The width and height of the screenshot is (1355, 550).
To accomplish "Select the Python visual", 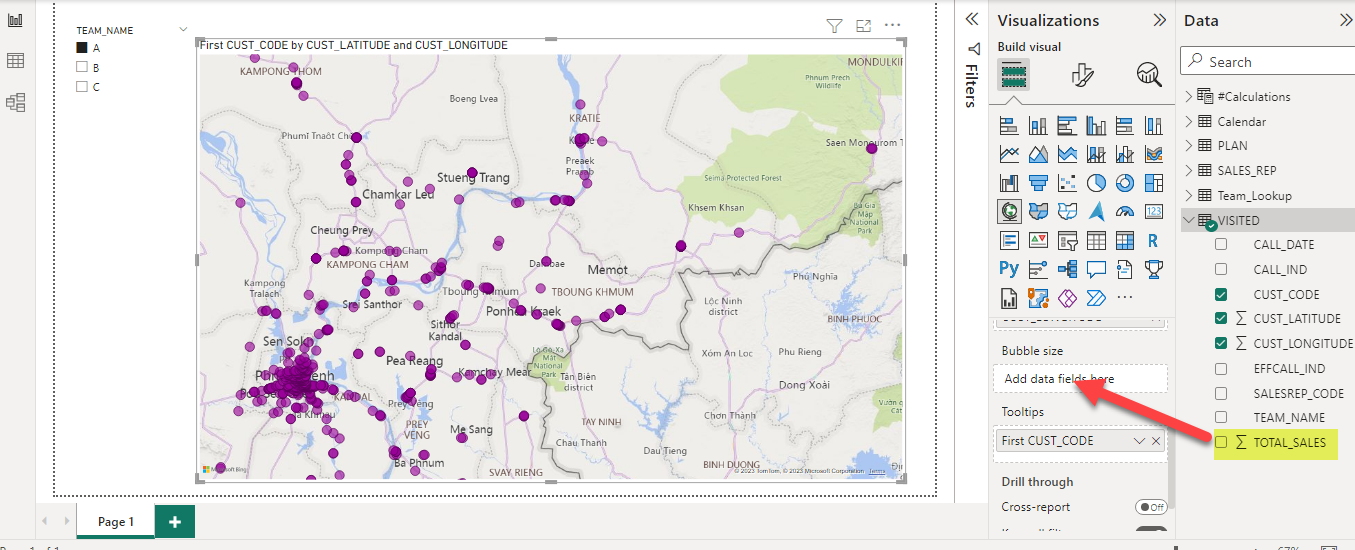I will 1009,268.
